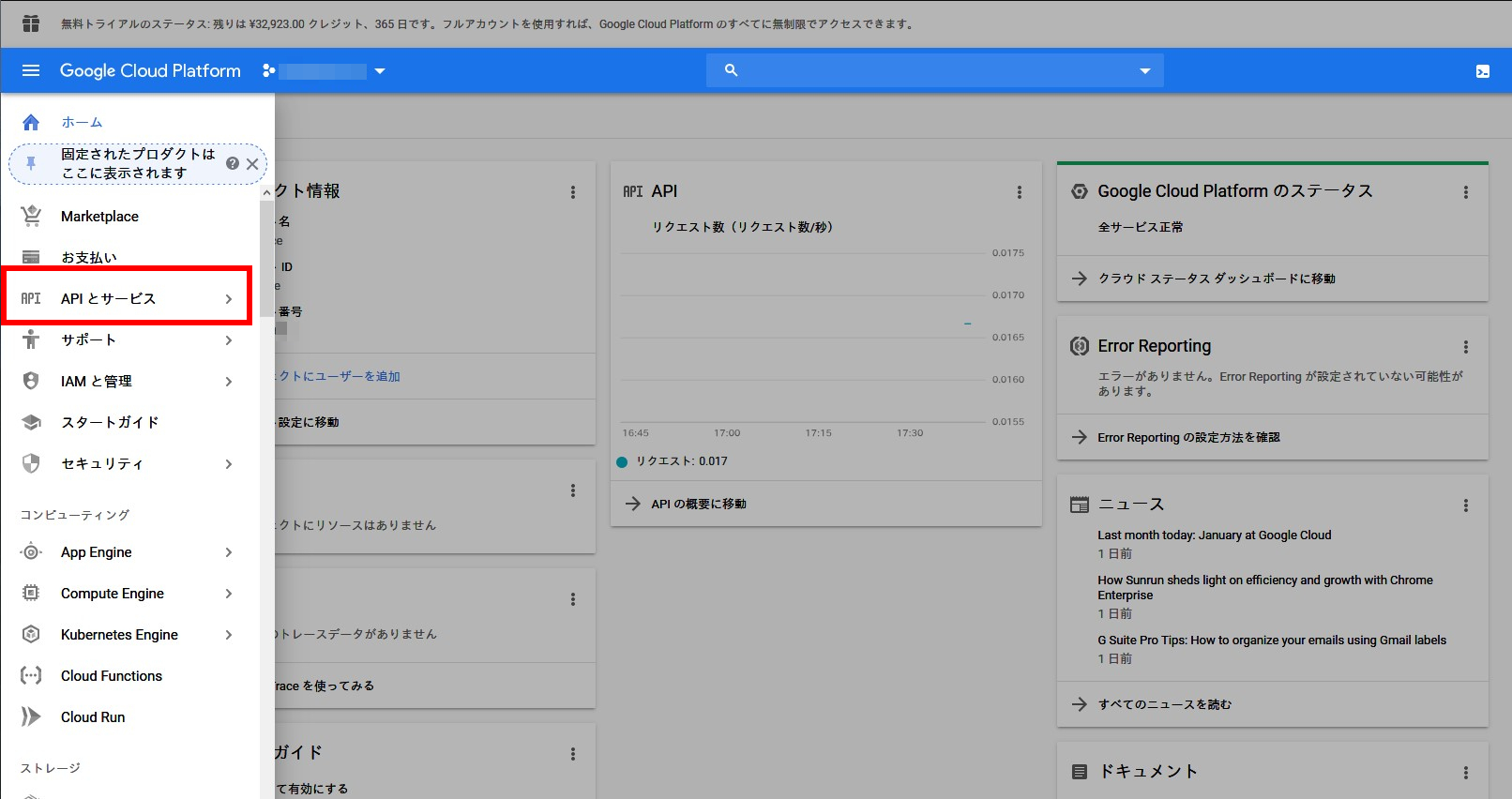The height and width of the screenshot is (799, 1512).
Task: Expand the search bar dropdown arrow
Action: point(1144,71)
